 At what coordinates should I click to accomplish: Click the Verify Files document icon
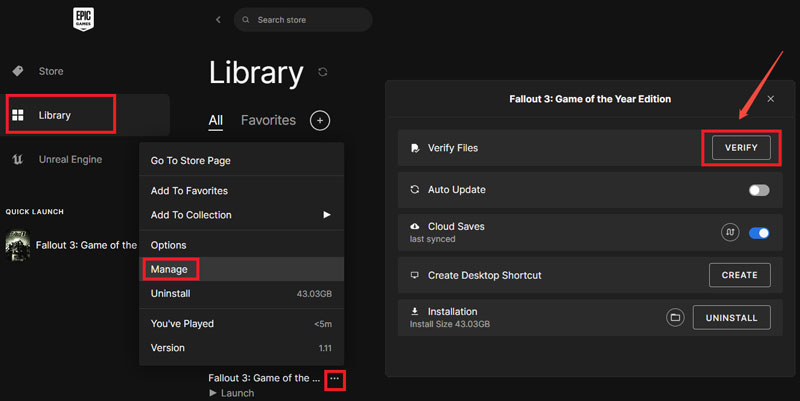pos(415,148)
